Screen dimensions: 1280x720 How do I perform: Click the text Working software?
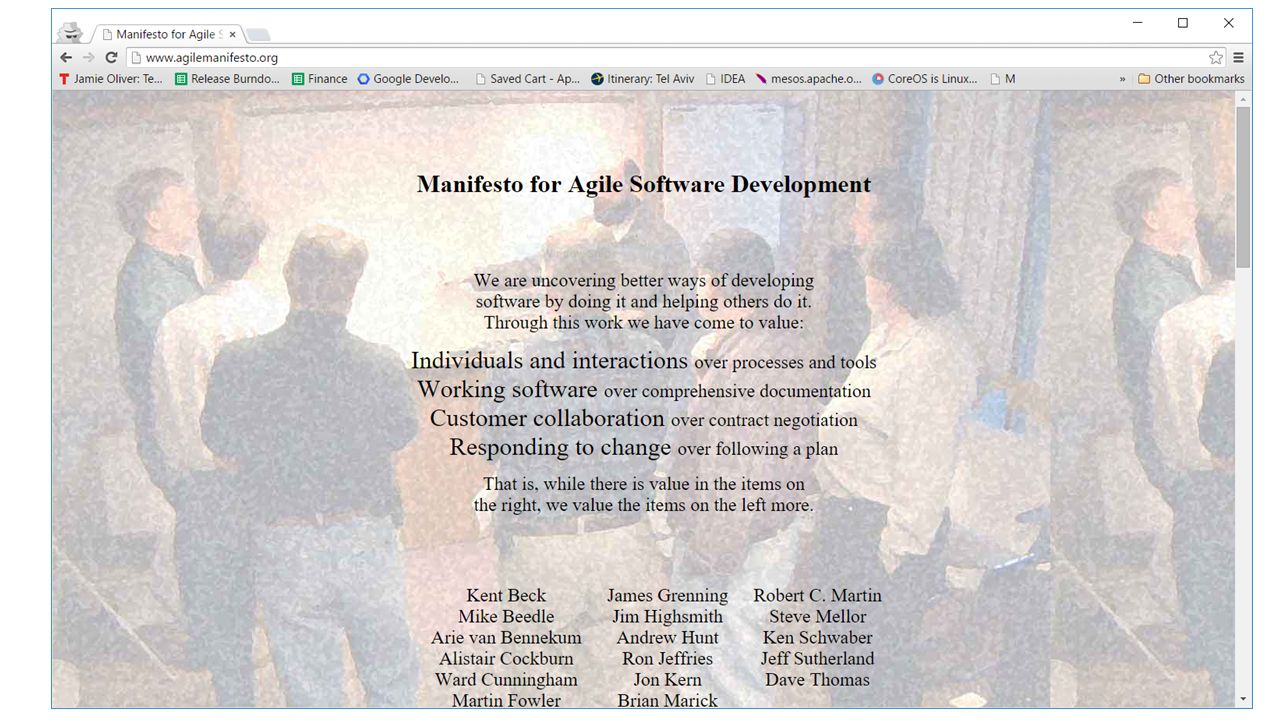[507, 389]
